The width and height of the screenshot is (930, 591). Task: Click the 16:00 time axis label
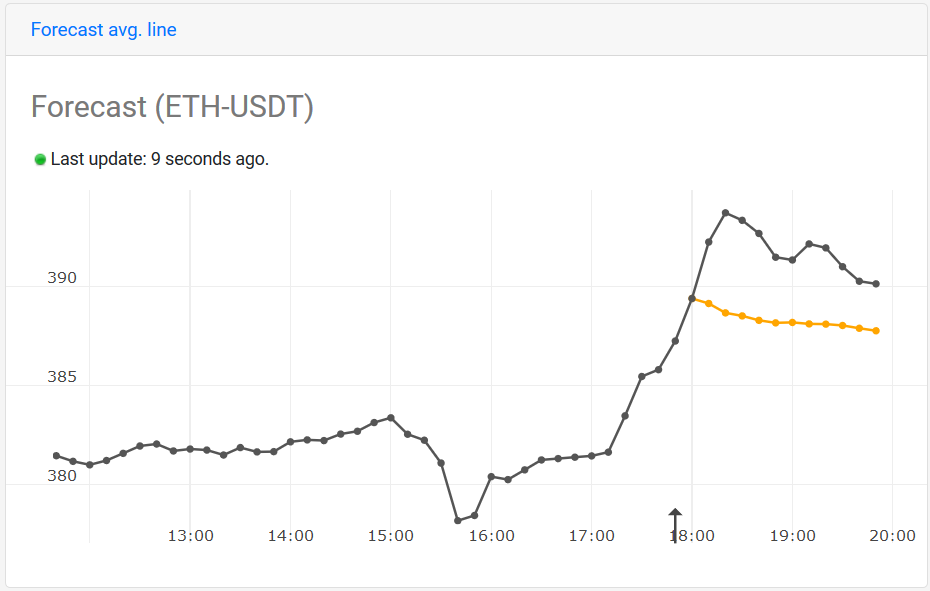(x=491, y=536)
